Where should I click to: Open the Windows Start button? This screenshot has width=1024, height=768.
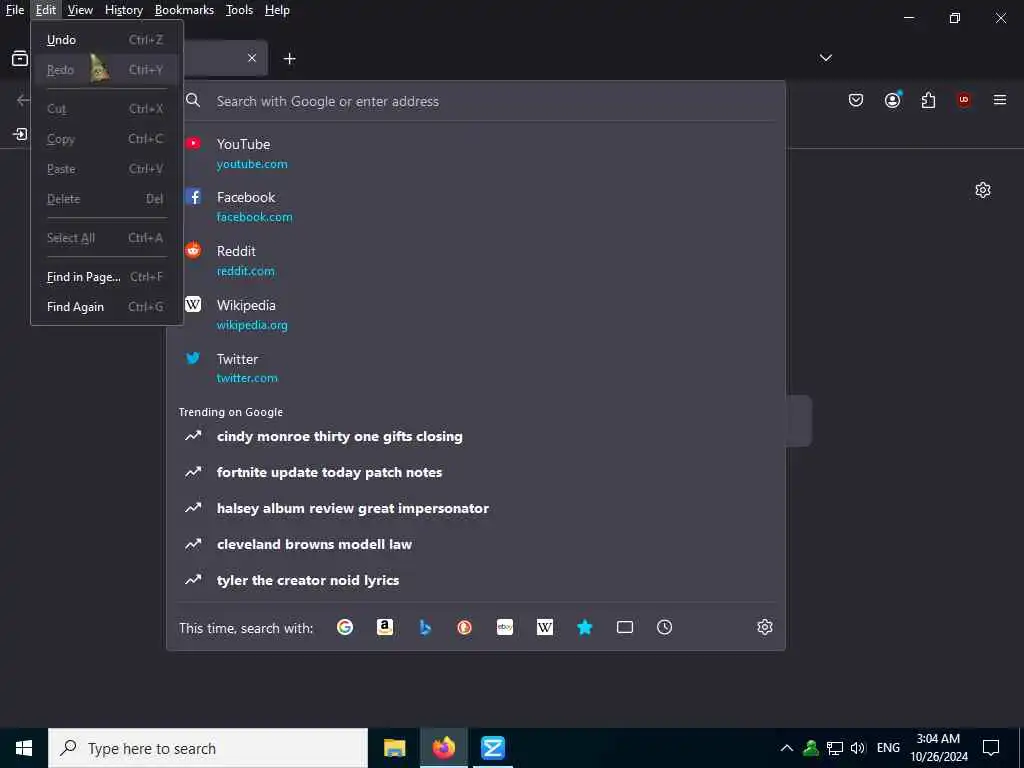tap(24, 748)
